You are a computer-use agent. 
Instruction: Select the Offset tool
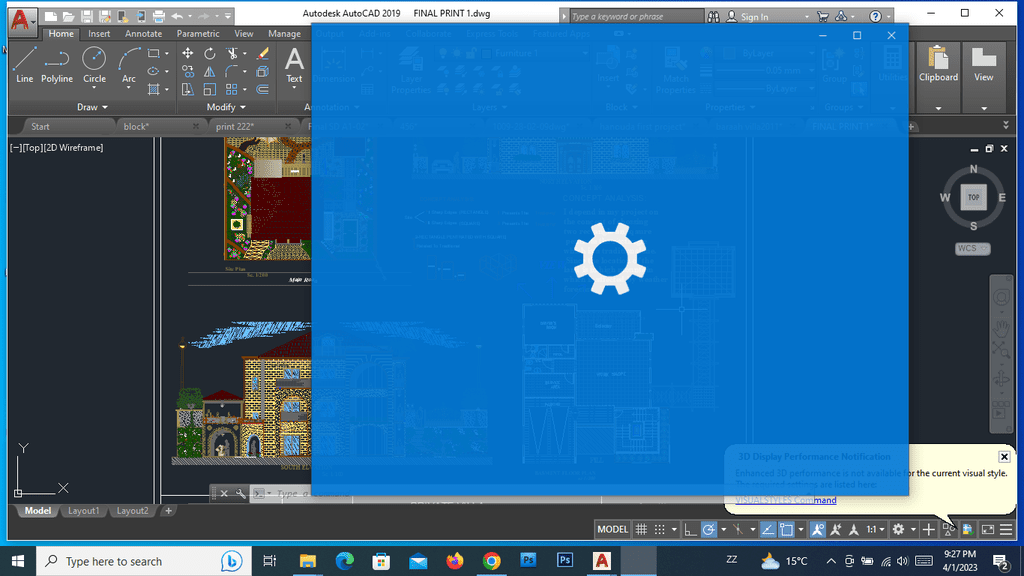263,89
